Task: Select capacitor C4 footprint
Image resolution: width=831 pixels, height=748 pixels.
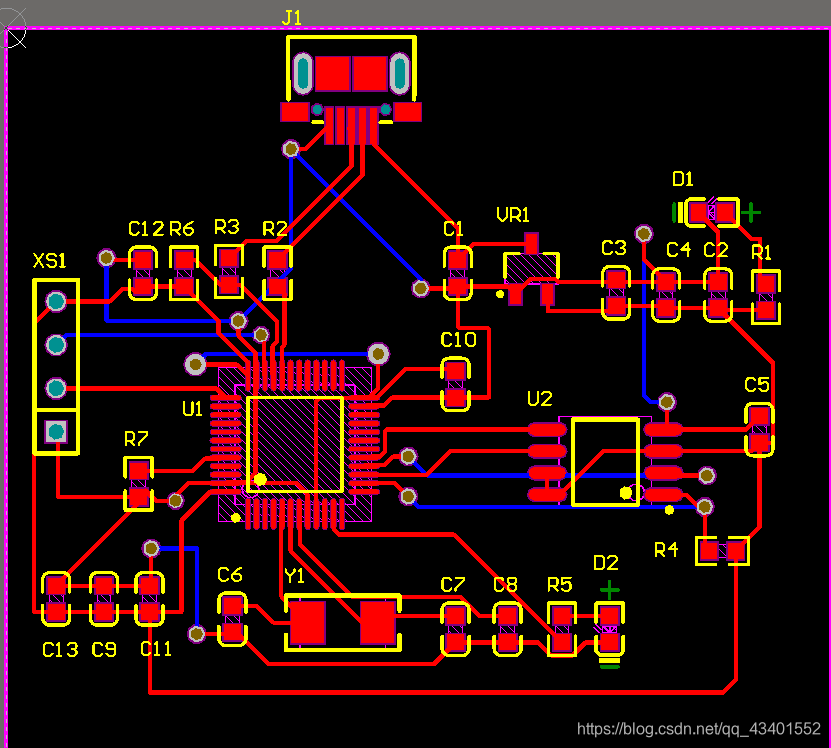Action: tap(666, 295)
